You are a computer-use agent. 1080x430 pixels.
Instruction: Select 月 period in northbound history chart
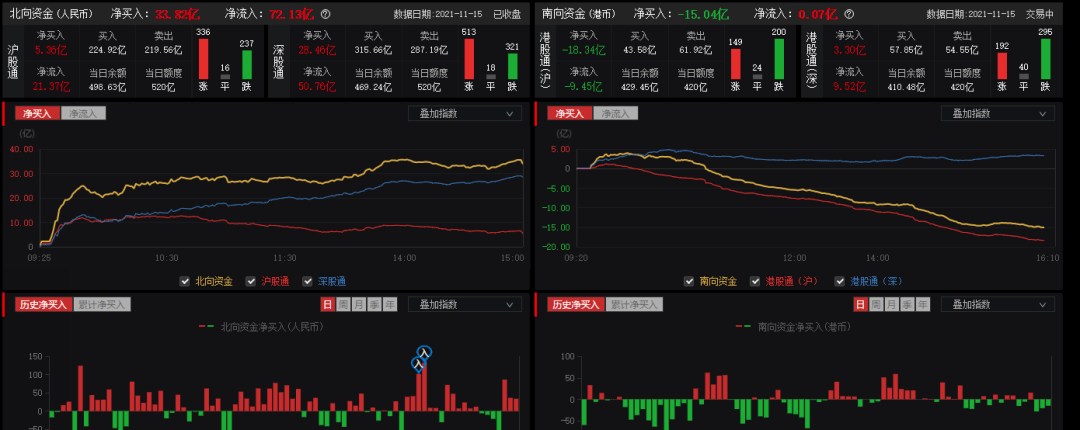[x=359, y=305]
